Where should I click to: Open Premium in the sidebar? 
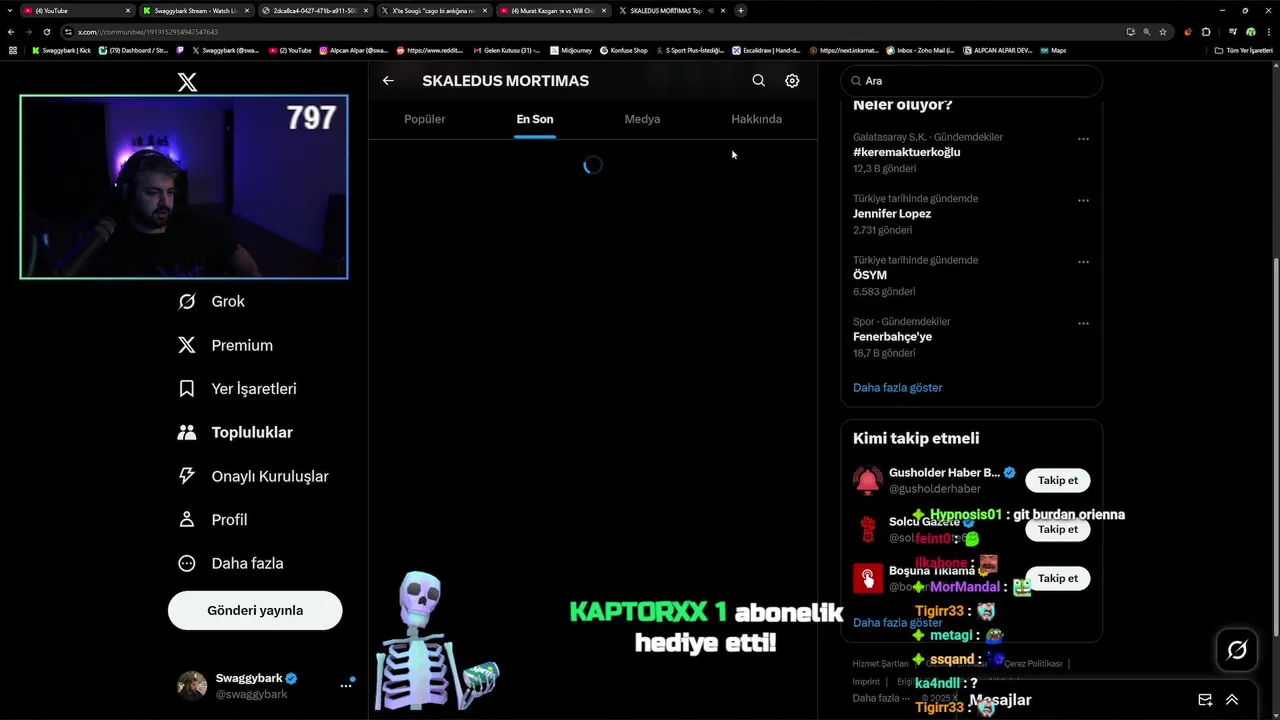[226, 345]
